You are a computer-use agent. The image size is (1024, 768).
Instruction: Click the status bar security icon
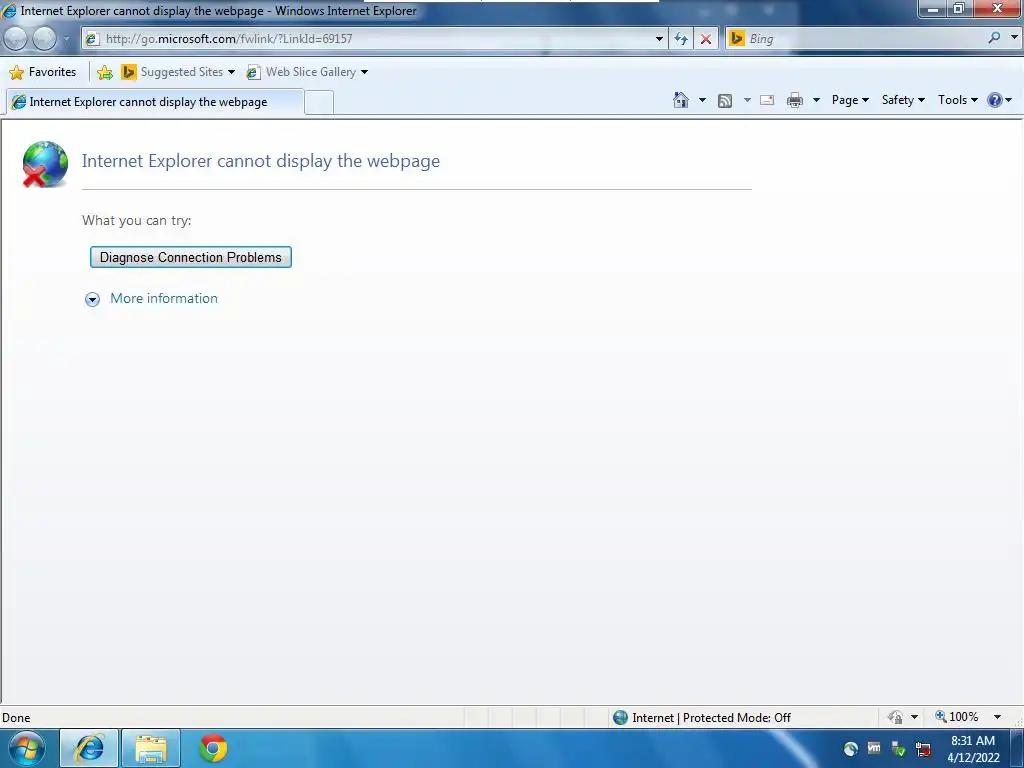[x=895, y=717]
